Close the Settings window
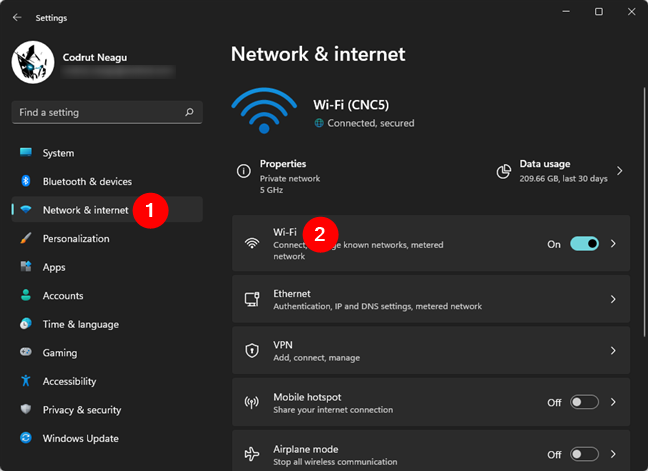The width and height of the screenshot is (648, 471). click(x=631, y=12)
